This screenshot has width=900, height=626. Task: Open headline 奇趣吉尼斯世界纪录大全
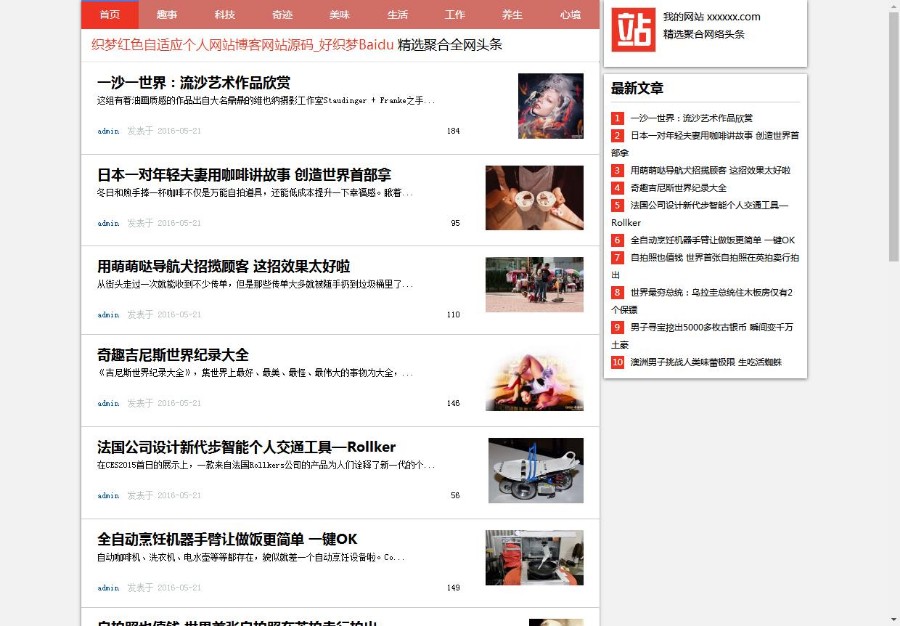(x=173, y=355)
